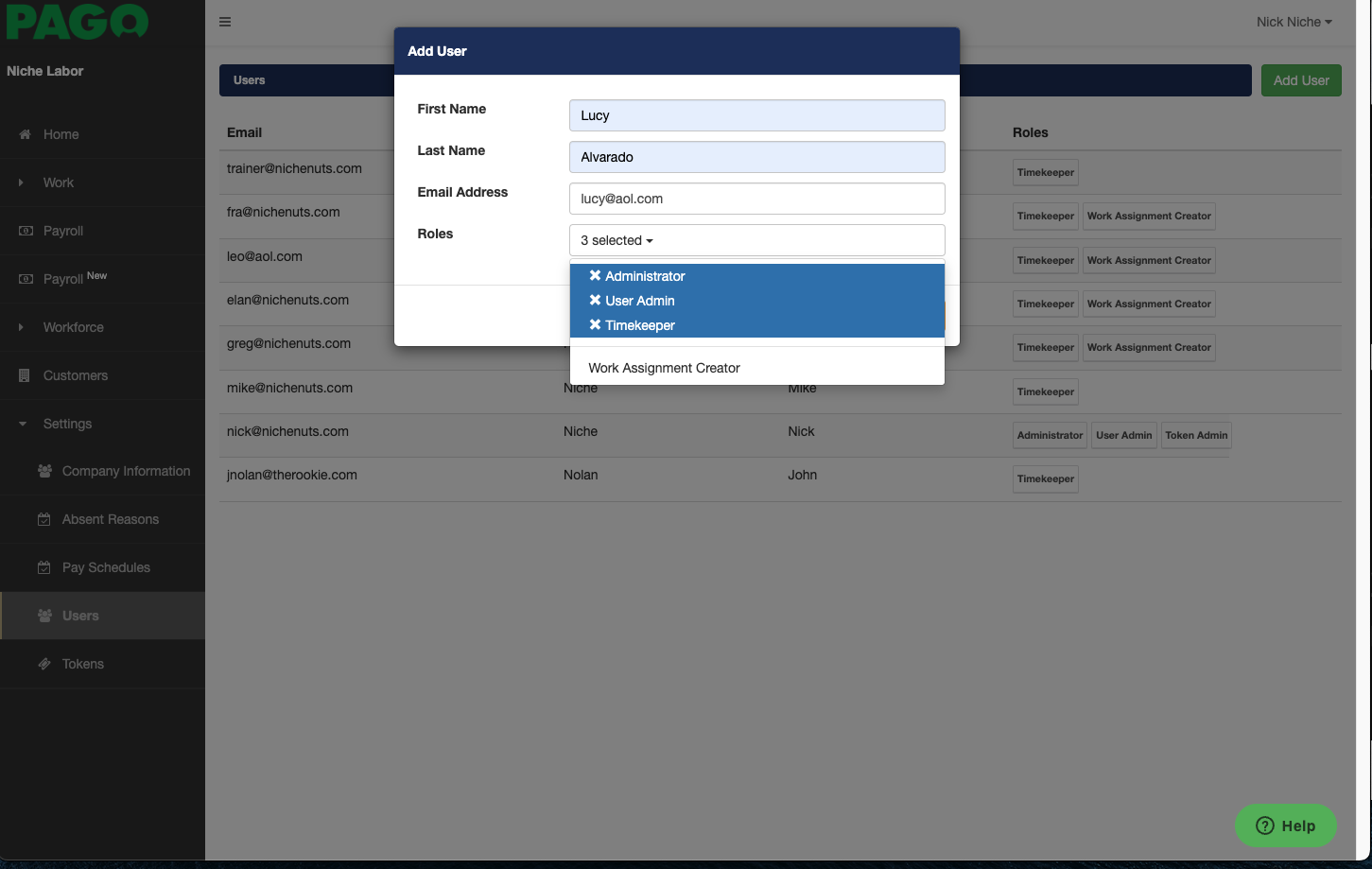This screenshot has height=869, width=1372.
Task: Expand the Workforce sidebar section
Action: click(73, 327)
